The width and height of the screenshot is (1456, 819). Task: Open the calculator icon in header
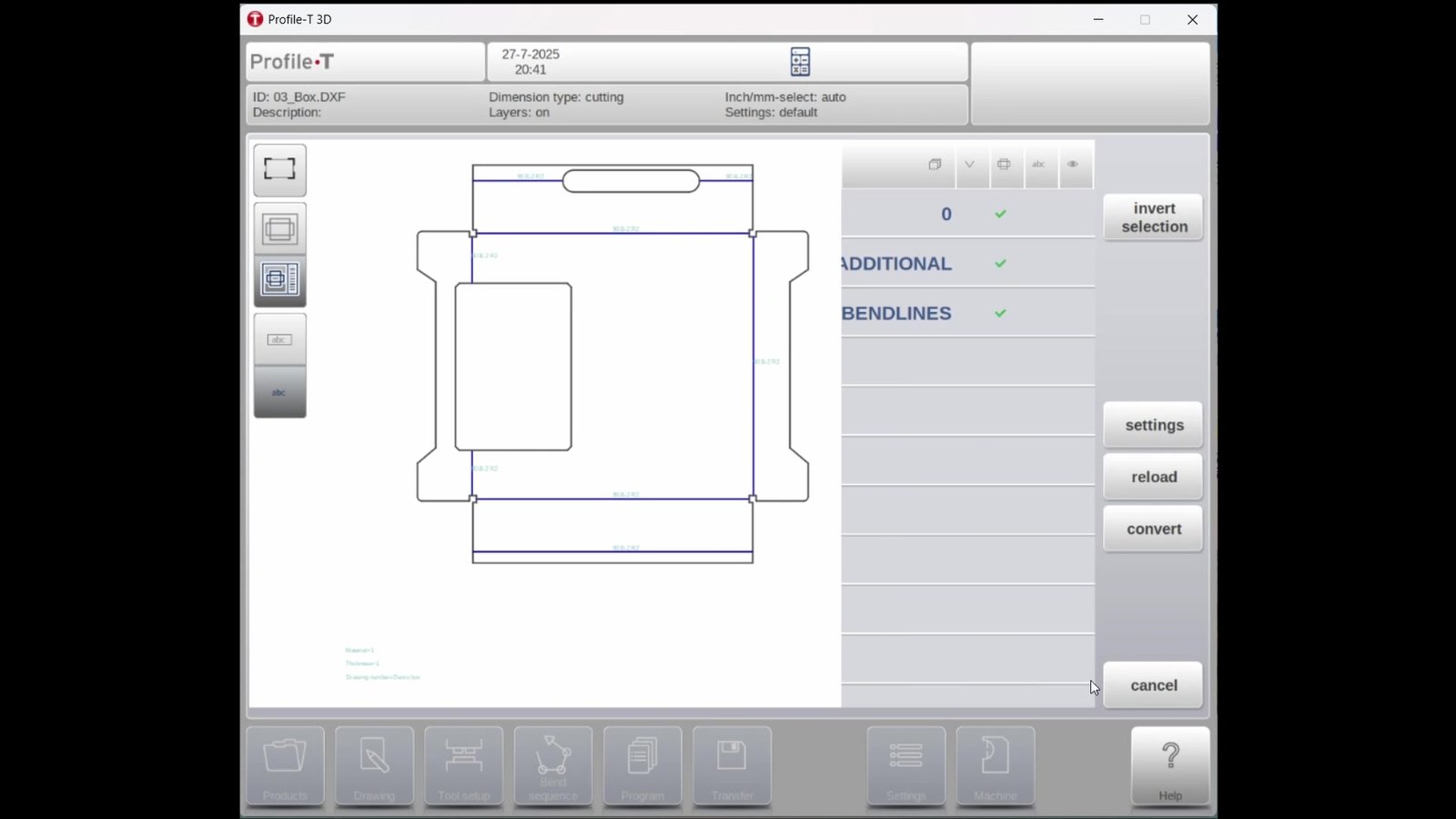click(x=800, y=62)
